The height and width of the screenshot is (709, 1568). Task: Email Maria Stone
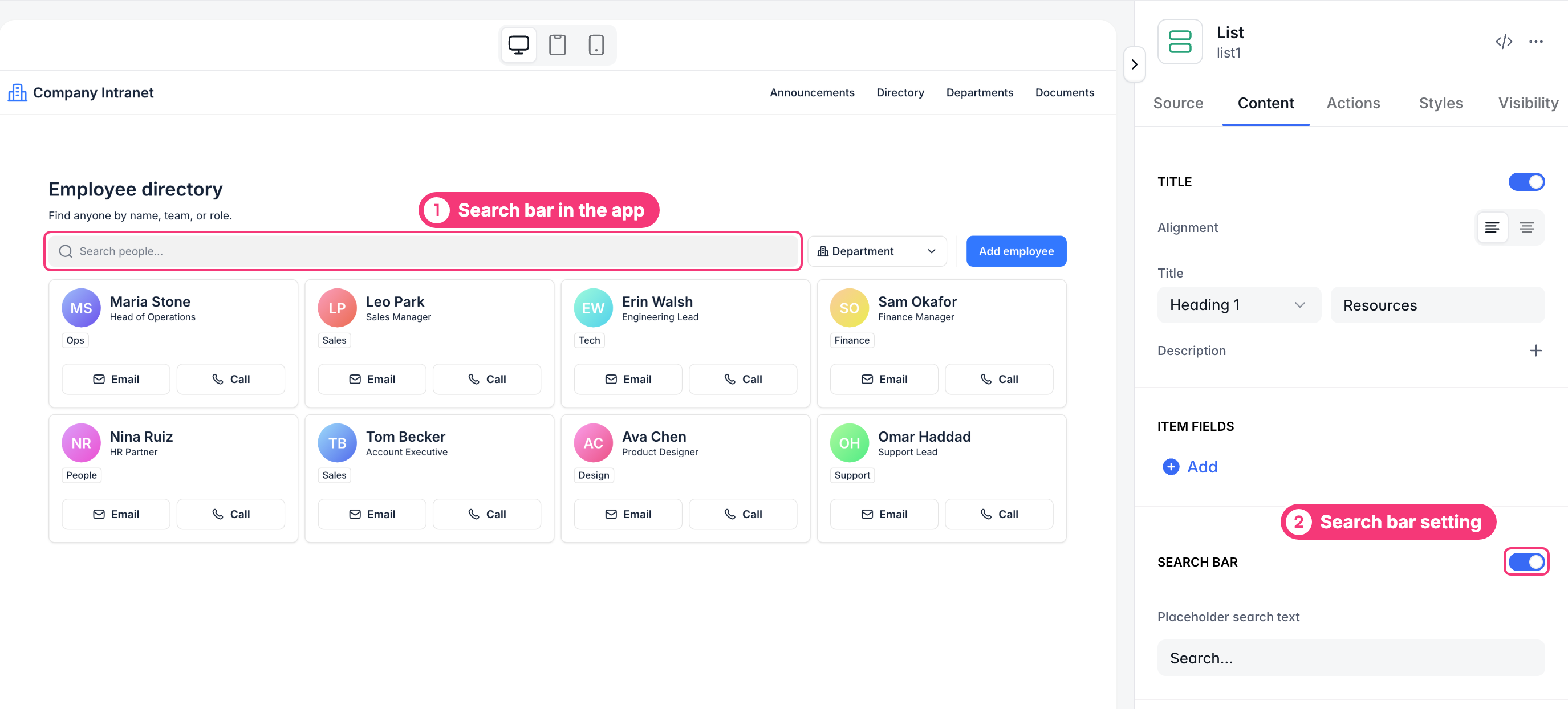tap(116, 379)
